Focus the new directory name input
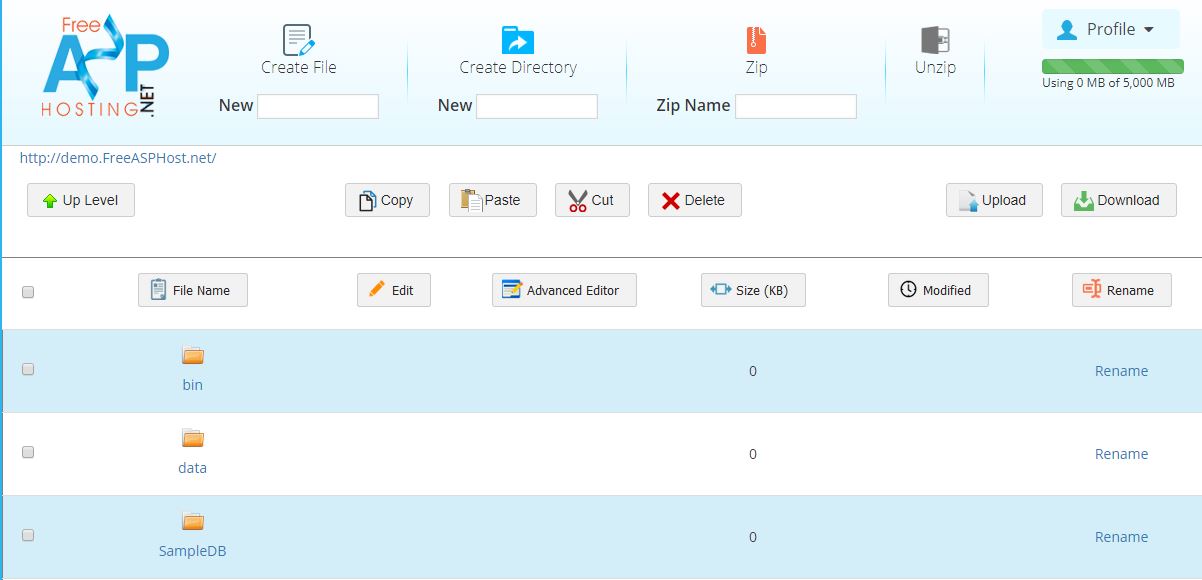The image size is (1202, 580). coord(537,106)
